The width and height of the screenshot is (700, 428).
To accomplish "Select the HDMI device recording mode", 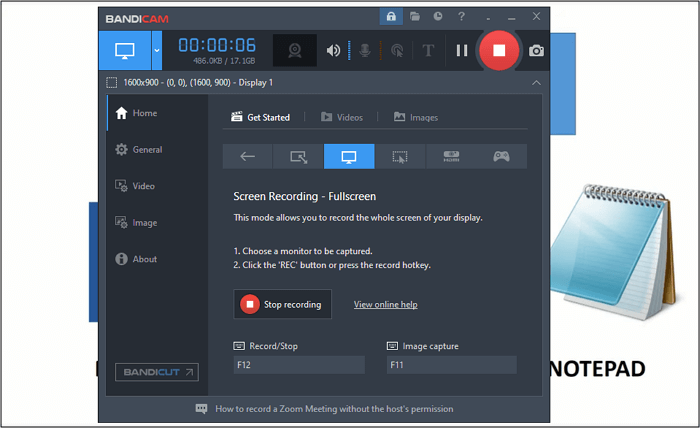I will click(450, 156).
